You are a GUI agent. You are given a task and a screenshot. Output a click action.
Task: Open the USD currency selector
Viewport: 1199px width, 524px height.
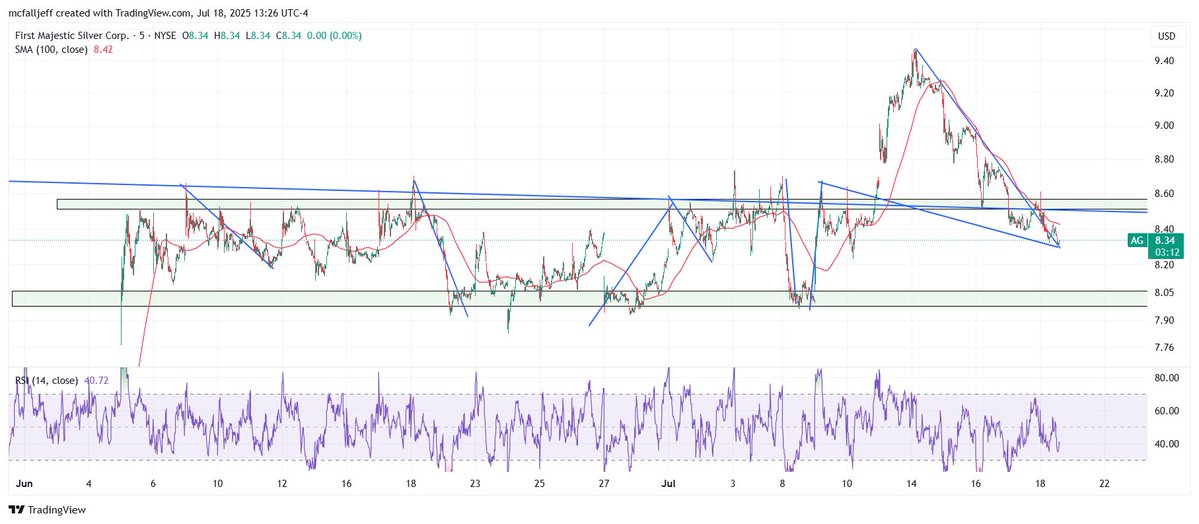(1167, 36)
